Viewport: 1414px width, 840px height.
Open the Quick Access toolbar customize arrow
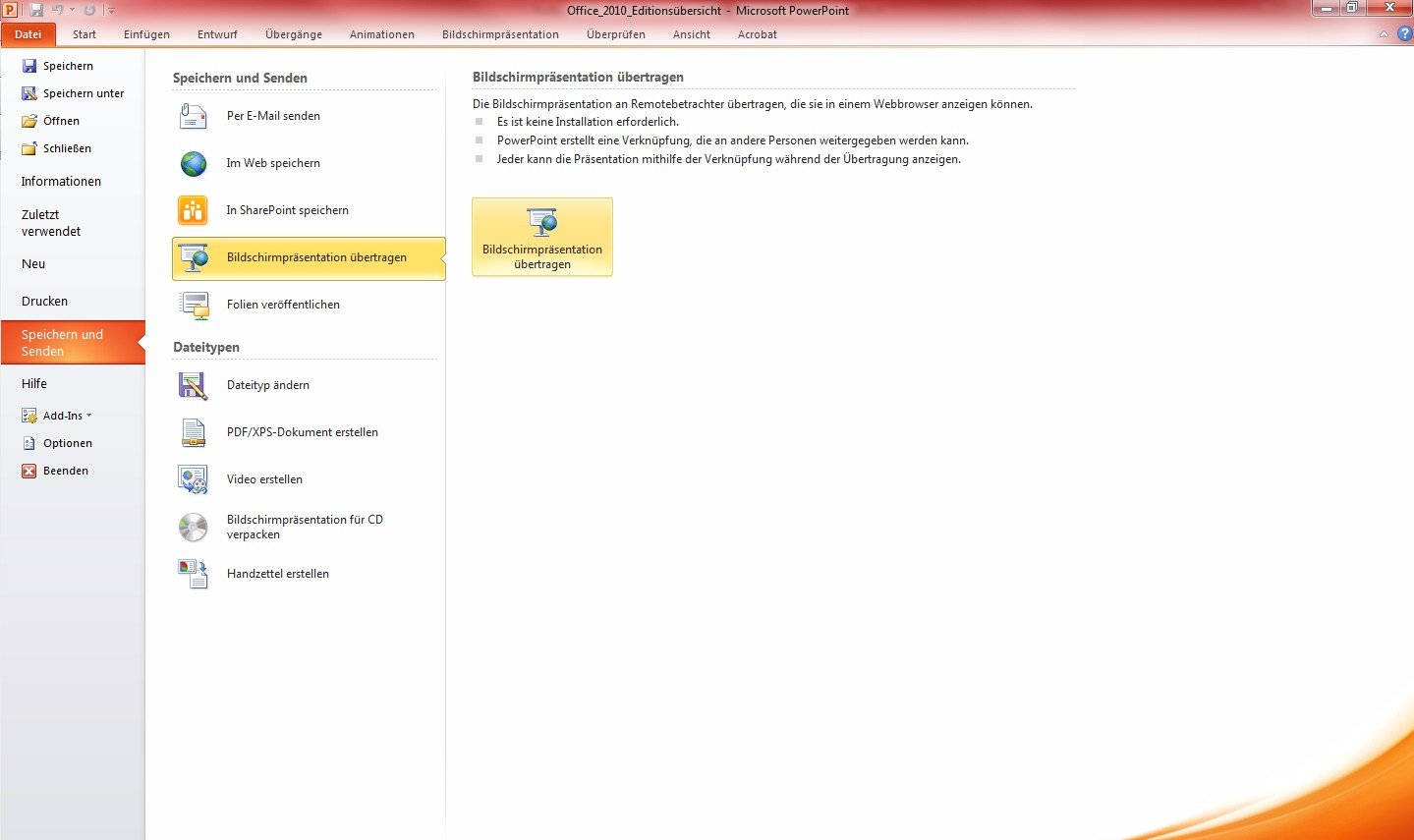click(x=111, y=10)
